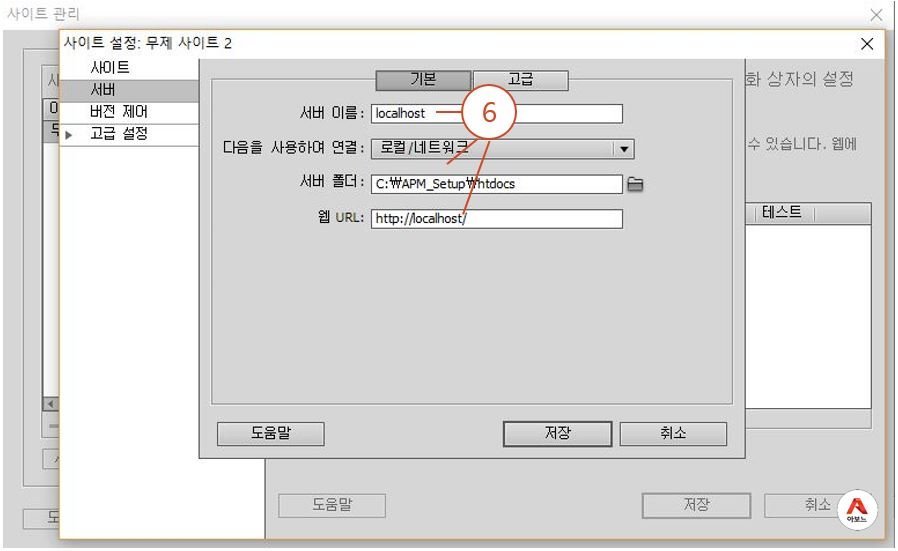
Task: Click the 서버 폴더 path field
Action: click(497, 184)
